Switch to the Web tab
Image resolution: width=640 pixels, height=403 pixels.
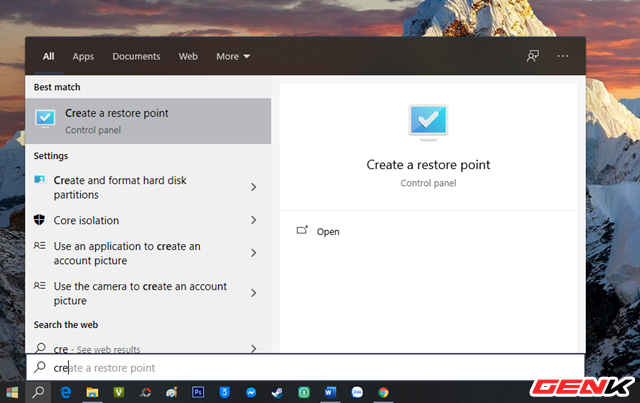188,56
